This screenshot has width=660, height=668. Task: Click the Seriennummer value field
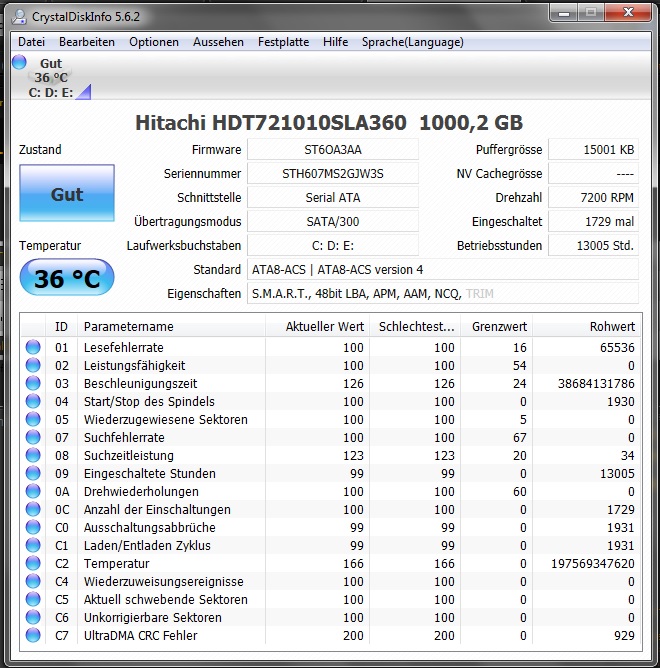tap(333, 173)
